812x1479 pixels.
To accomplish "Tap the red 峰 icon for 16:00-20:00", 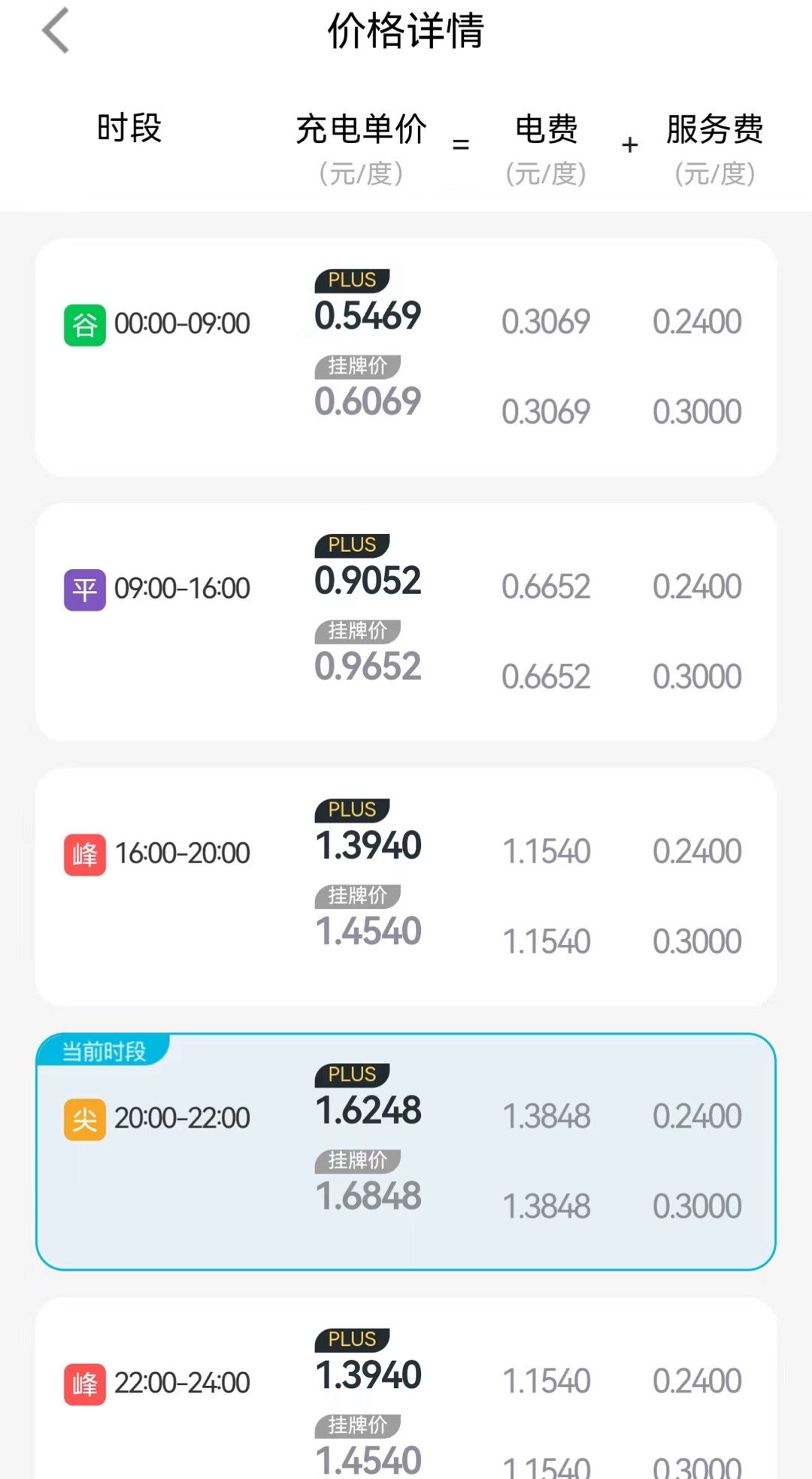I will point(85,855).
